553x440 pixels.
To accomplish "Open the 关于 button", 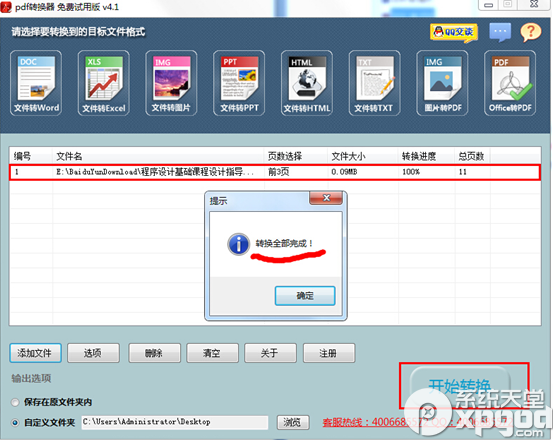I will tap(271, 353).
